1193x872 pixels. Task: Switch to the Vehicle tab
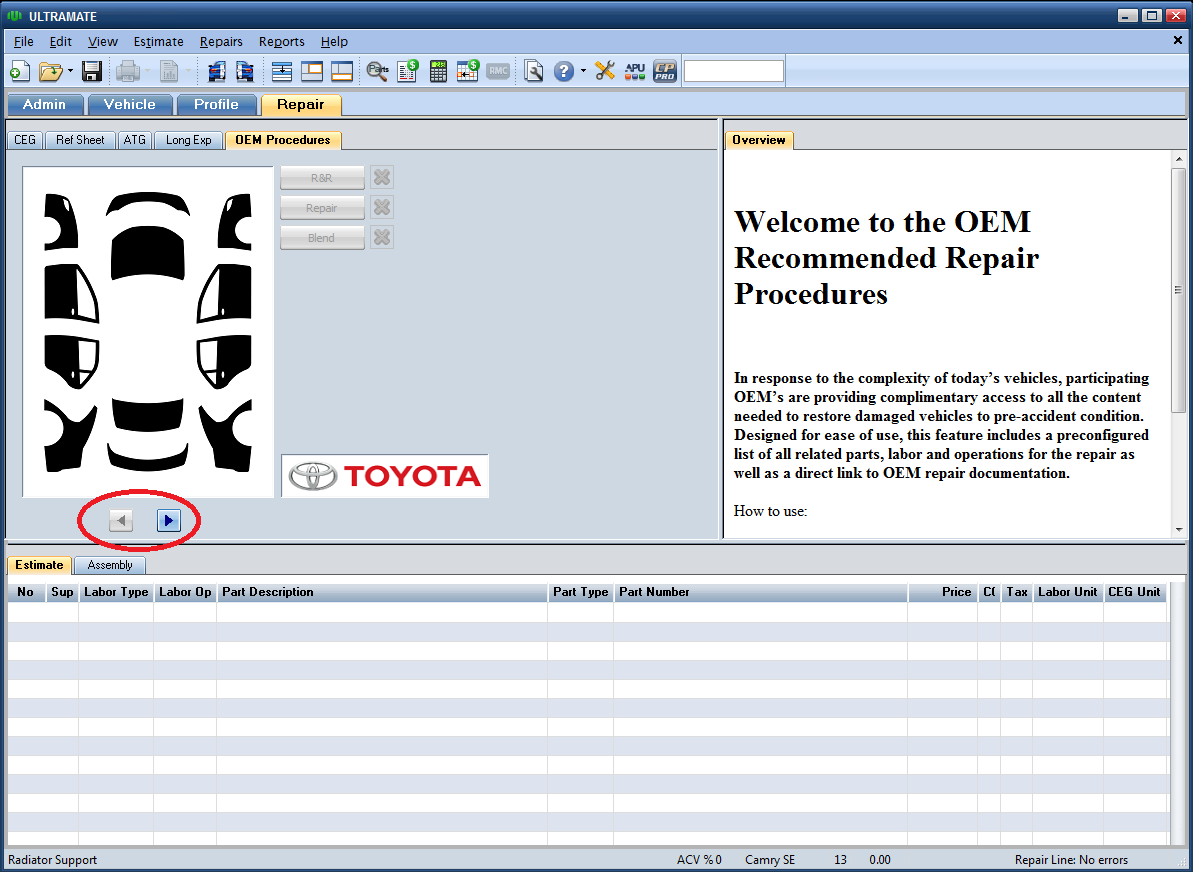point(129,104)
